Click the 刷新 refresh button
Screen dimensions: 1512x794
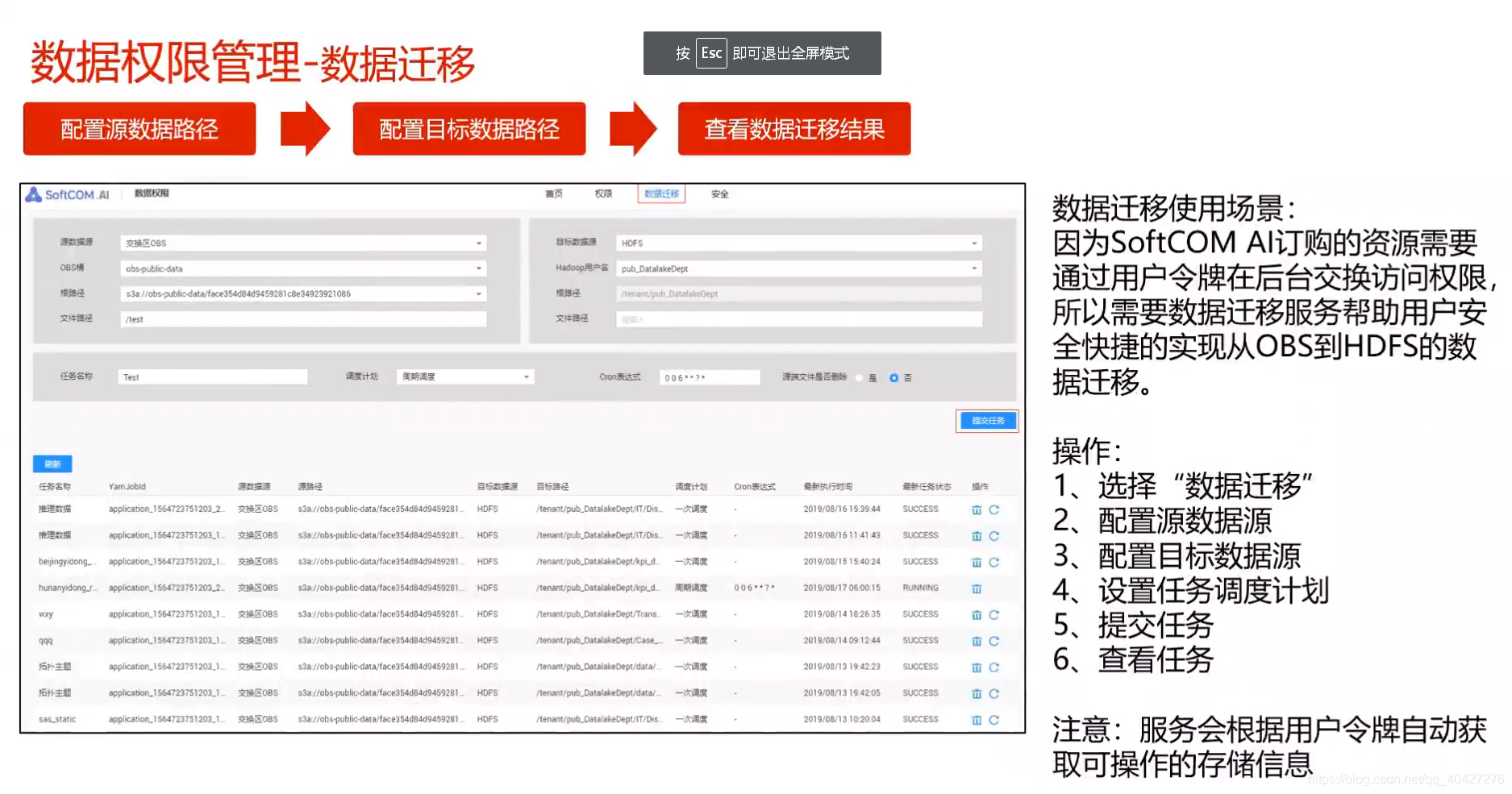pyautogui.click(x=52, y=464)
